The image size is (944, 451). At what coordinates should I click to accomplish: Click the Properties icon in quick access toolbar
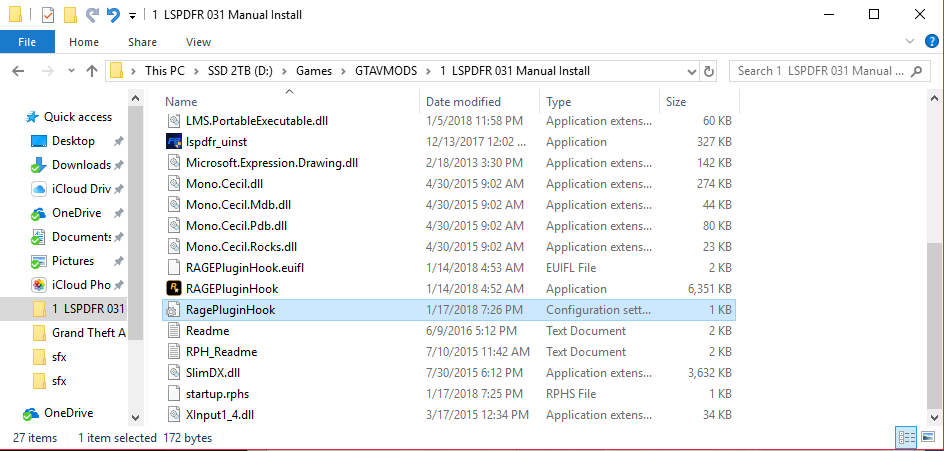(48, 15)
